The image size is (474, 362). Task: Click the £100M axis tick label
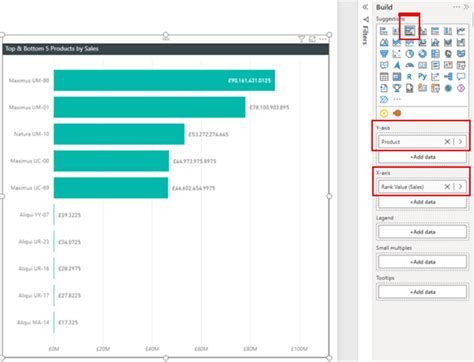(x=299, y=349)
